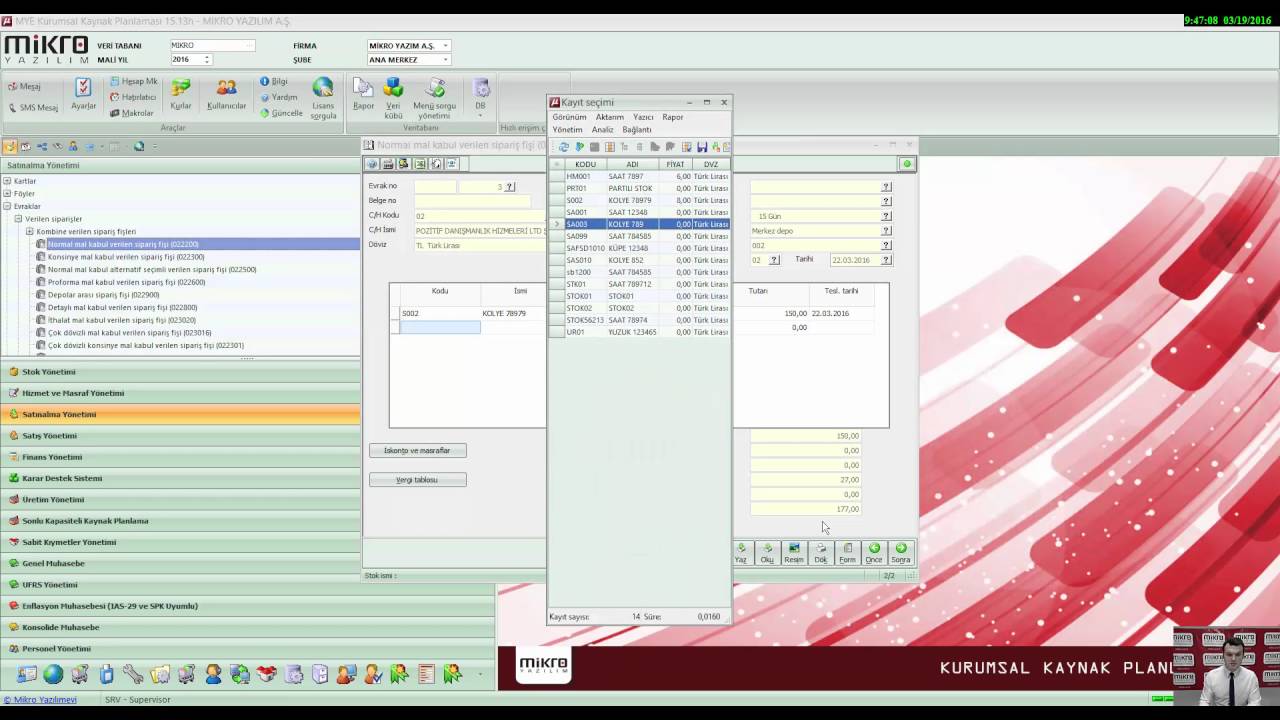Open the Rapor tool in Veritabanı group

tap(363, 94)
